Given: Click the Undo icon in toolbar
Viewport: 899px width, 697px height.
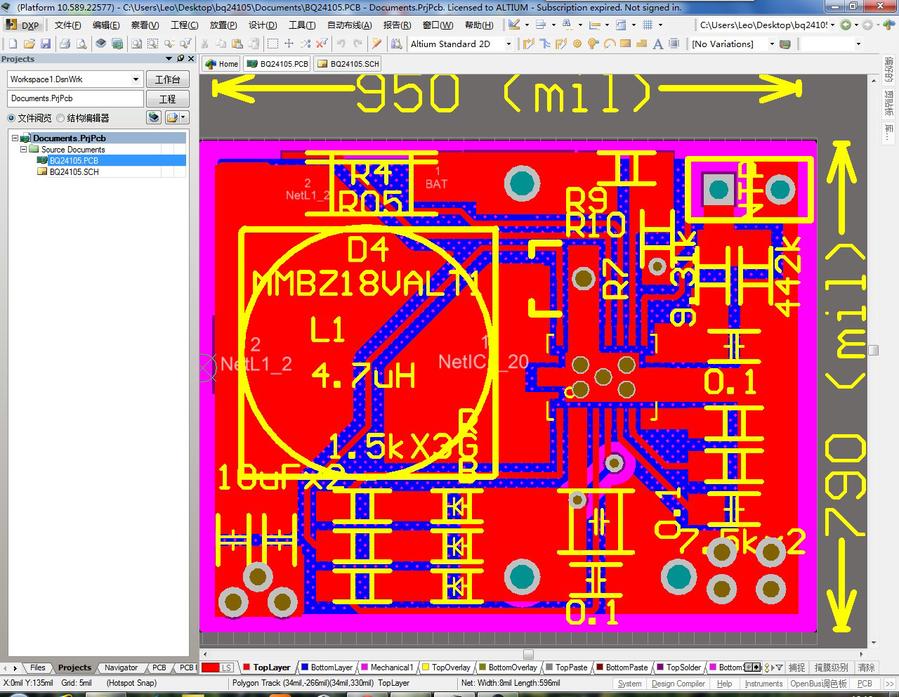Looking at the screenshot, I should tap(341, 44).
